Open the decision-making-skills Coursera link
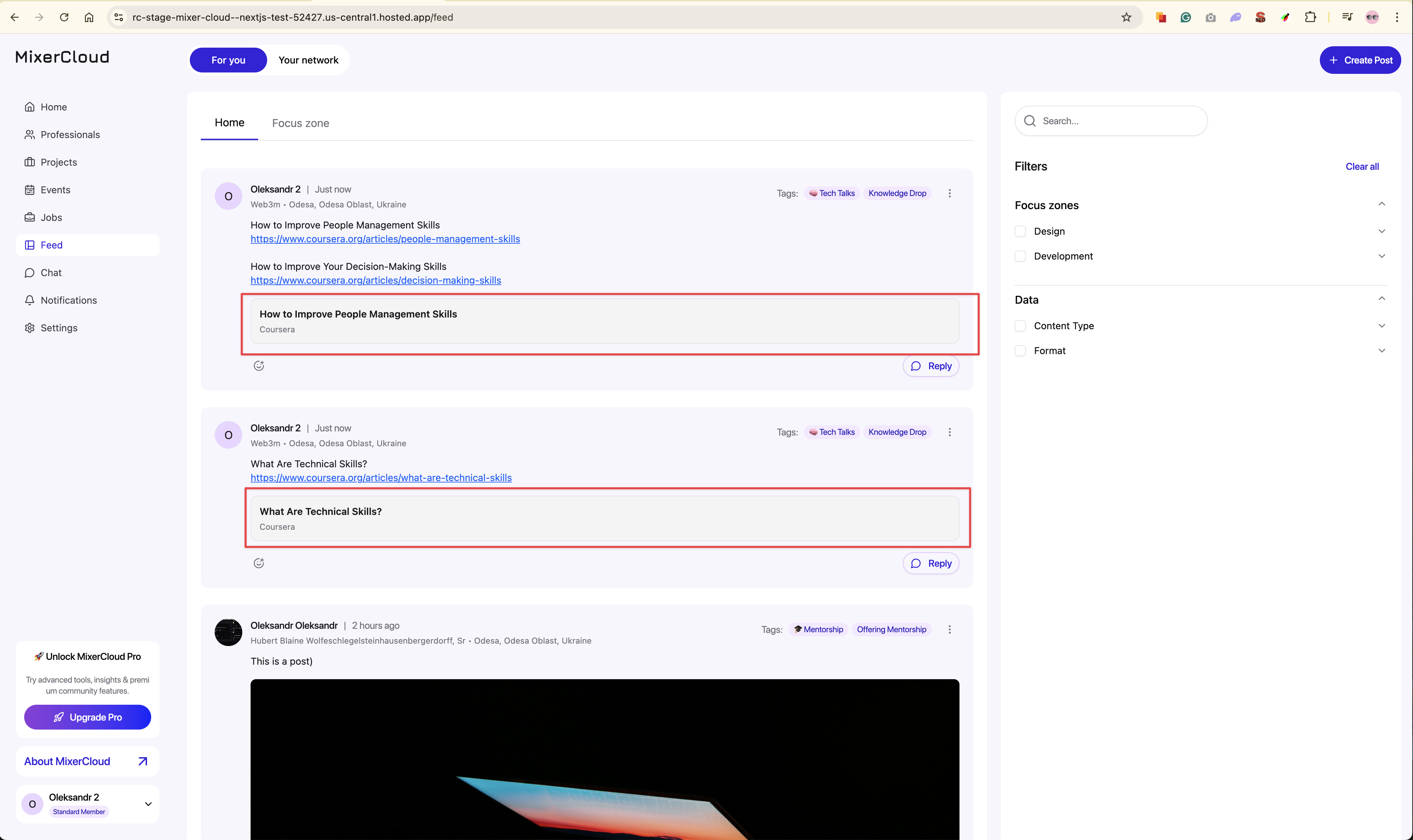Image resolution: width=1413 pixels, height=840 pixels. pyautogui.click(x=375, y=280)
